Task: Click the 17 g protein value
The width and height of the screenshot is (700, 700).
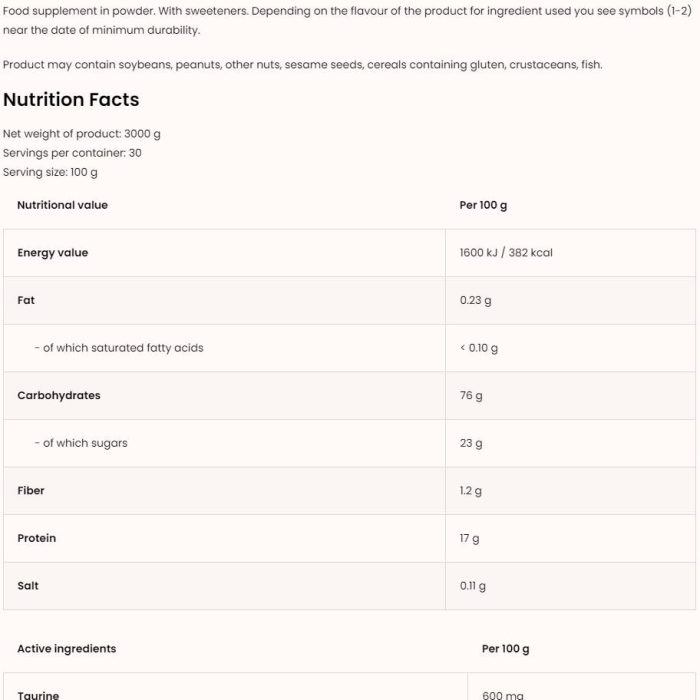Action: (469, 538)
